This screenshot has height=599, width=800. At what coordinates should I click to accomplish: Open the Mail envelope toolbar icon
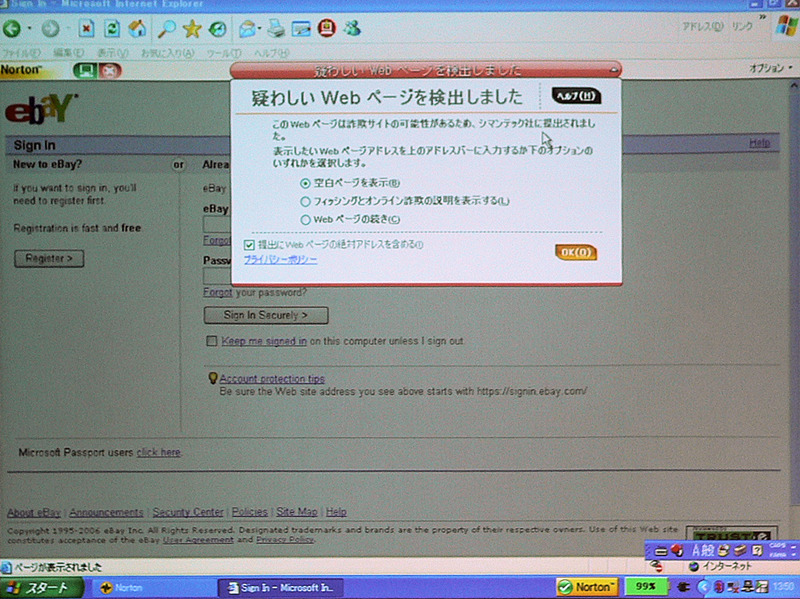pos(246,29)
